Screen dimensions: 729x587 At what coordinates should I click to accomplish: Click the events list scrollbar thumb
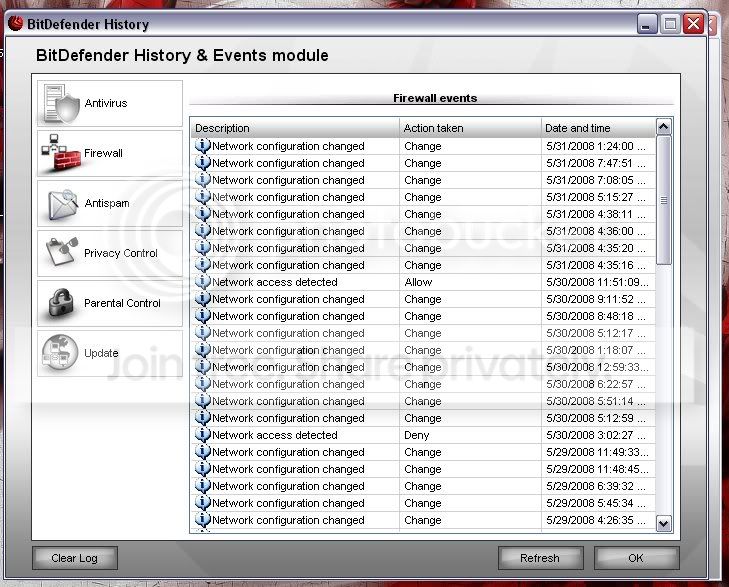(x=664, y=200)
